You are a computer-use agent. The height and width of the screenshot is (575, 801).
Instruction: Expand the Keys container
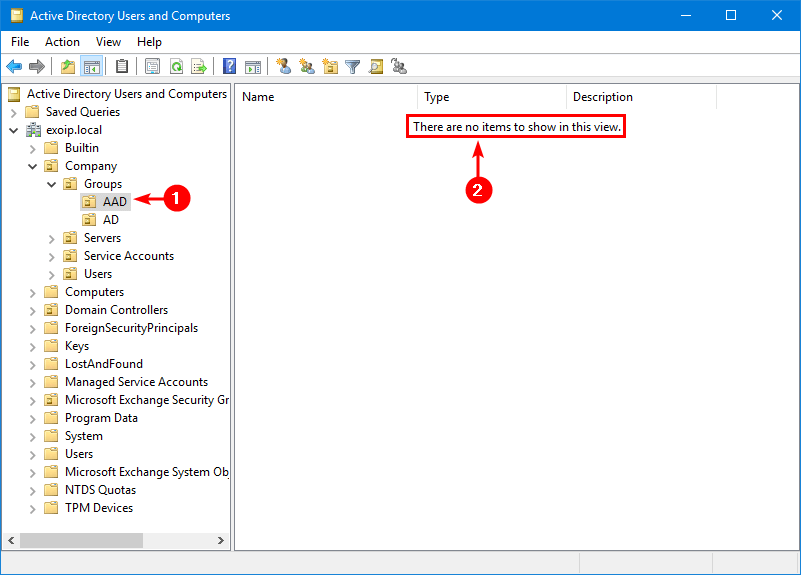pos(33,347)
